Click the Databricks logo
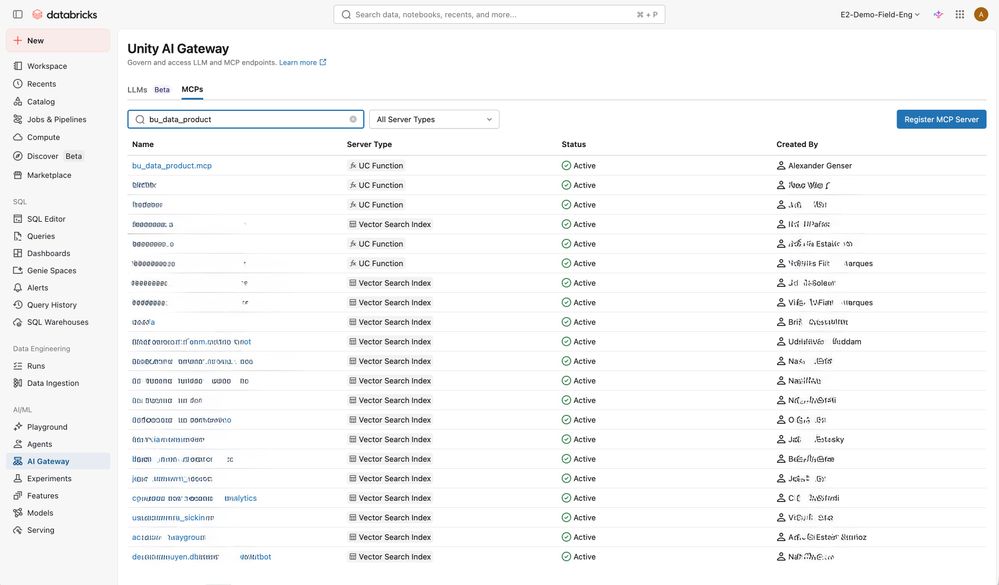Screen dimensions: 999x585 (64, 14)
